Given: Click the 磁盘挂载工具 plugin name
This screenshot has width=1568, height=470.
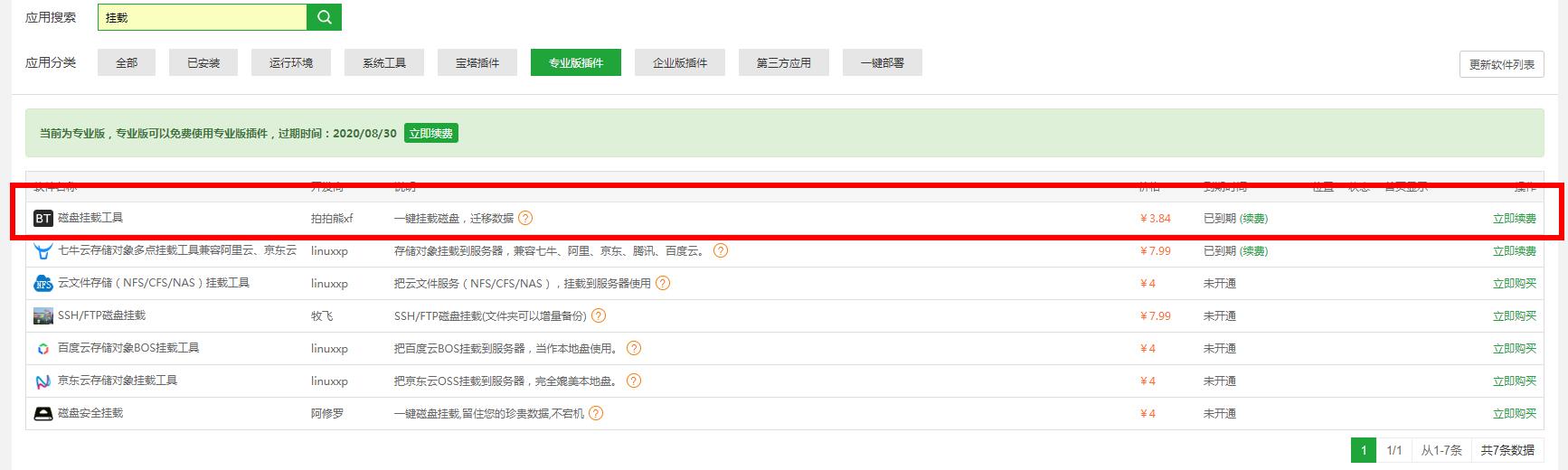Looking at the screenshot, I should point(90,218).
